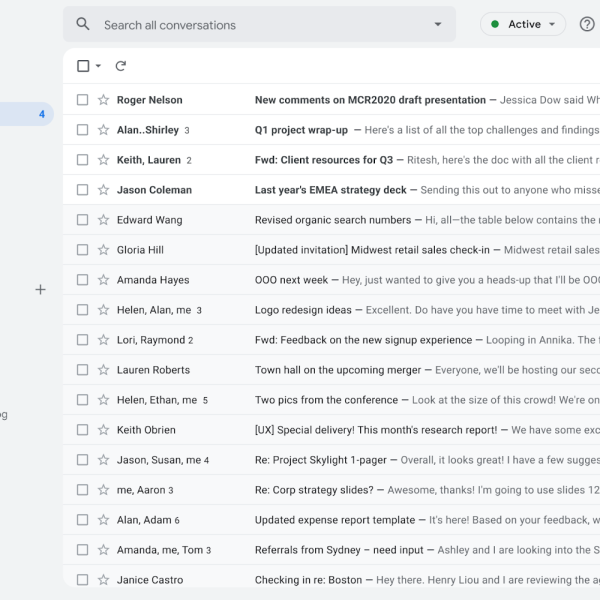Click the plus icon in left sidebar
The width and height of the screenshot is (600, 600).
[40, 290]
